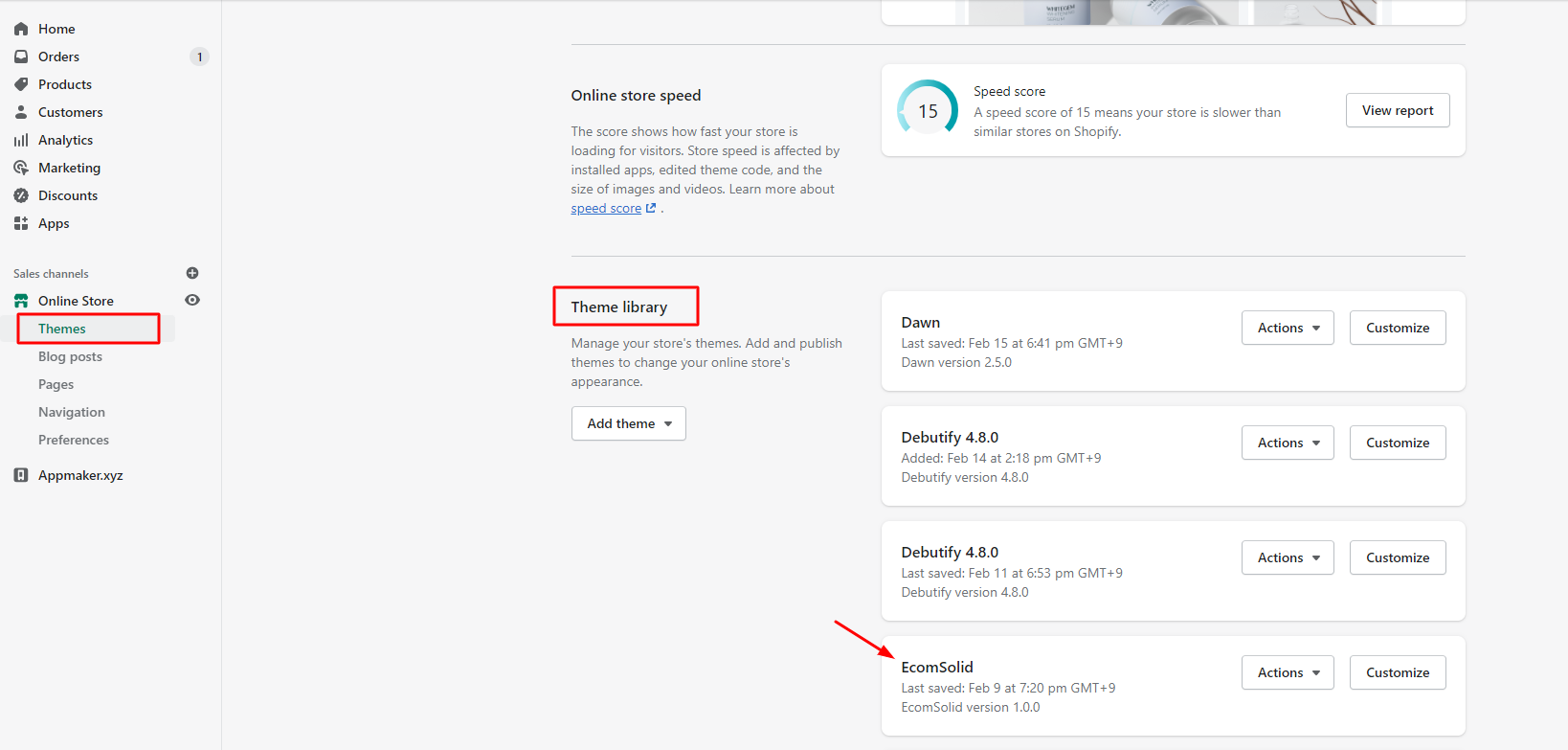Click the Sales channels heading
The image size is (1568, 750).
[x=51, y=274]
